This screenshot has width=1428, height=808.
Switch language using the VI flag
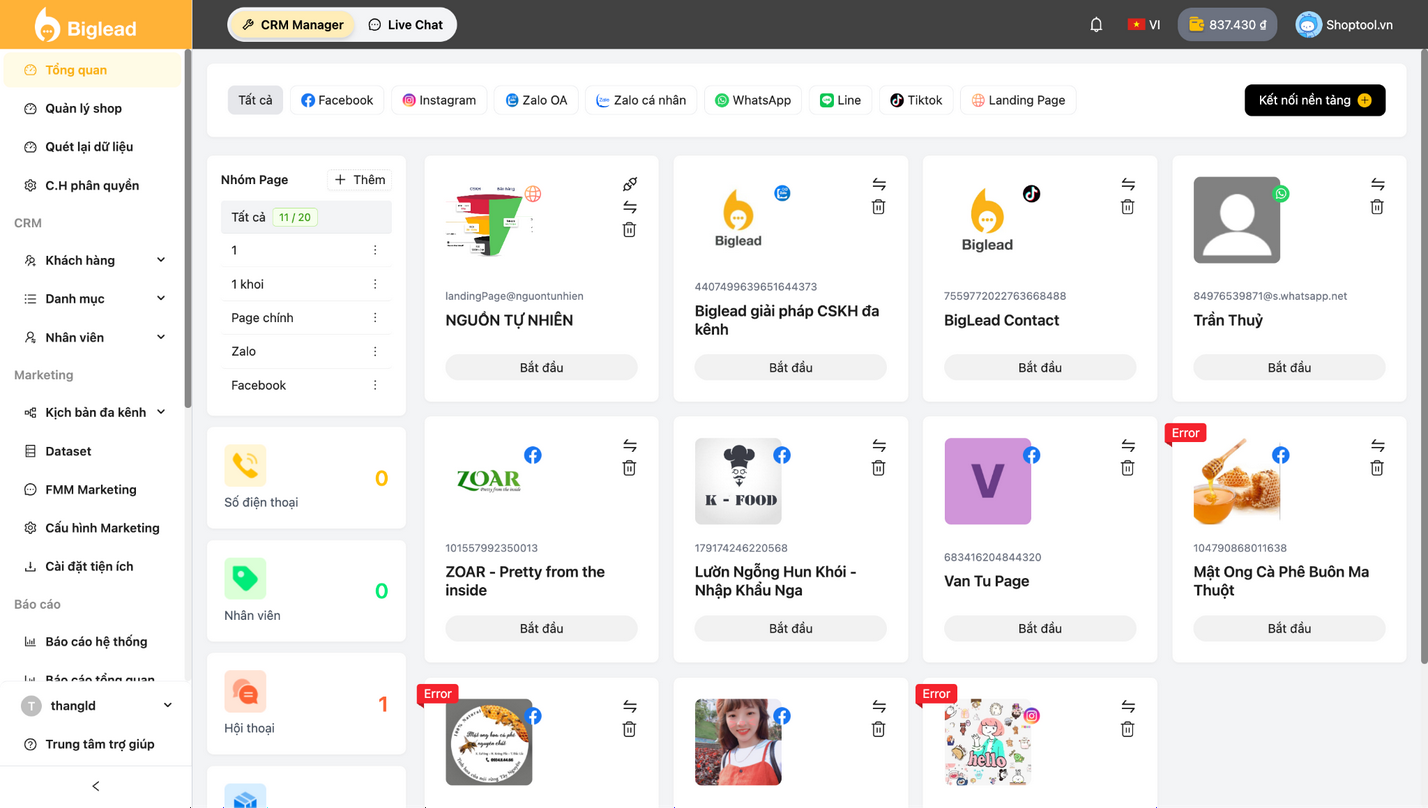click(x=1144, y=25)
